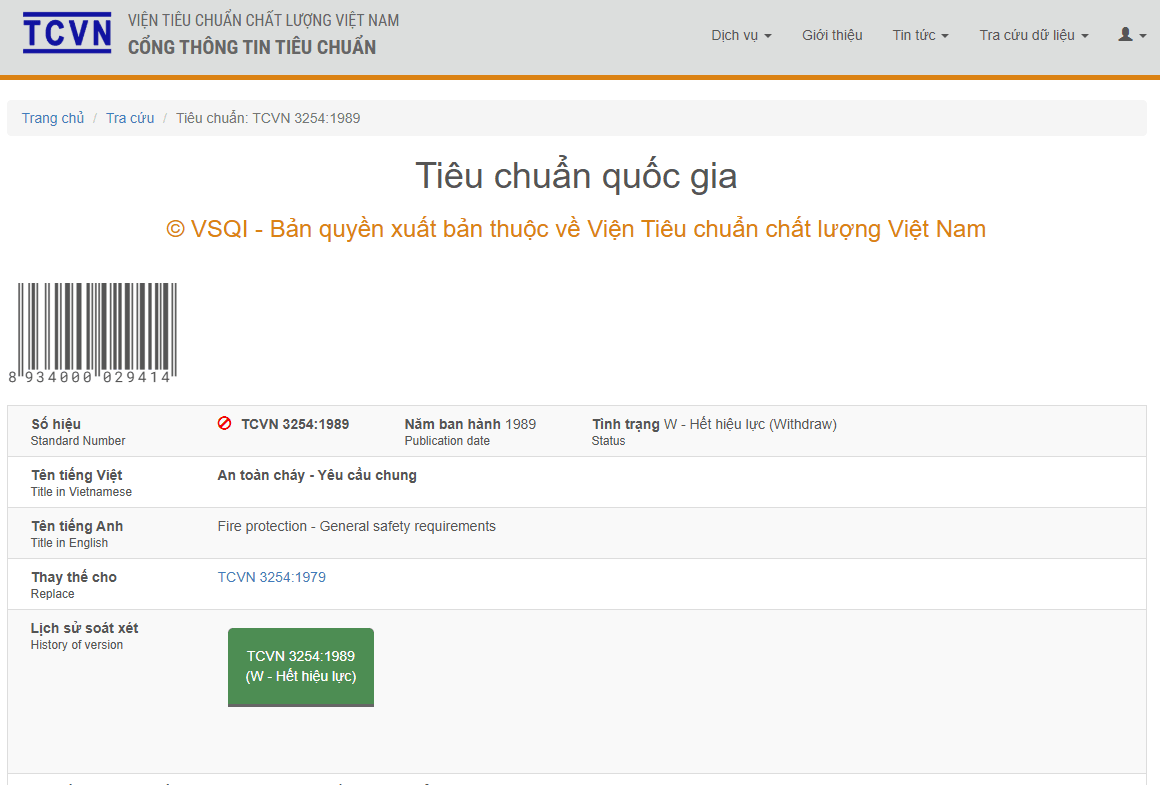Click the VSQI copyright notice text
This screenshot has height=785, width=1160.
click(x=576, y=229)
